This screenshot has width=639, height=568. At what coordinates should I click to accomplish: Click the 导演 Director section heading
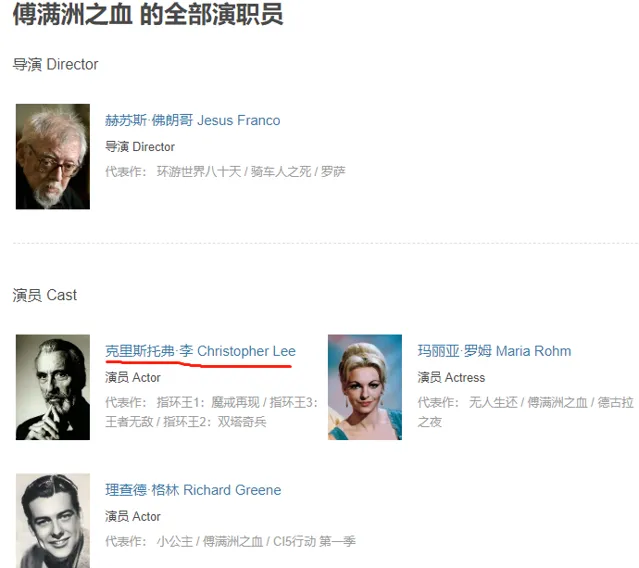pyautogui.click(x=55, y=64)
